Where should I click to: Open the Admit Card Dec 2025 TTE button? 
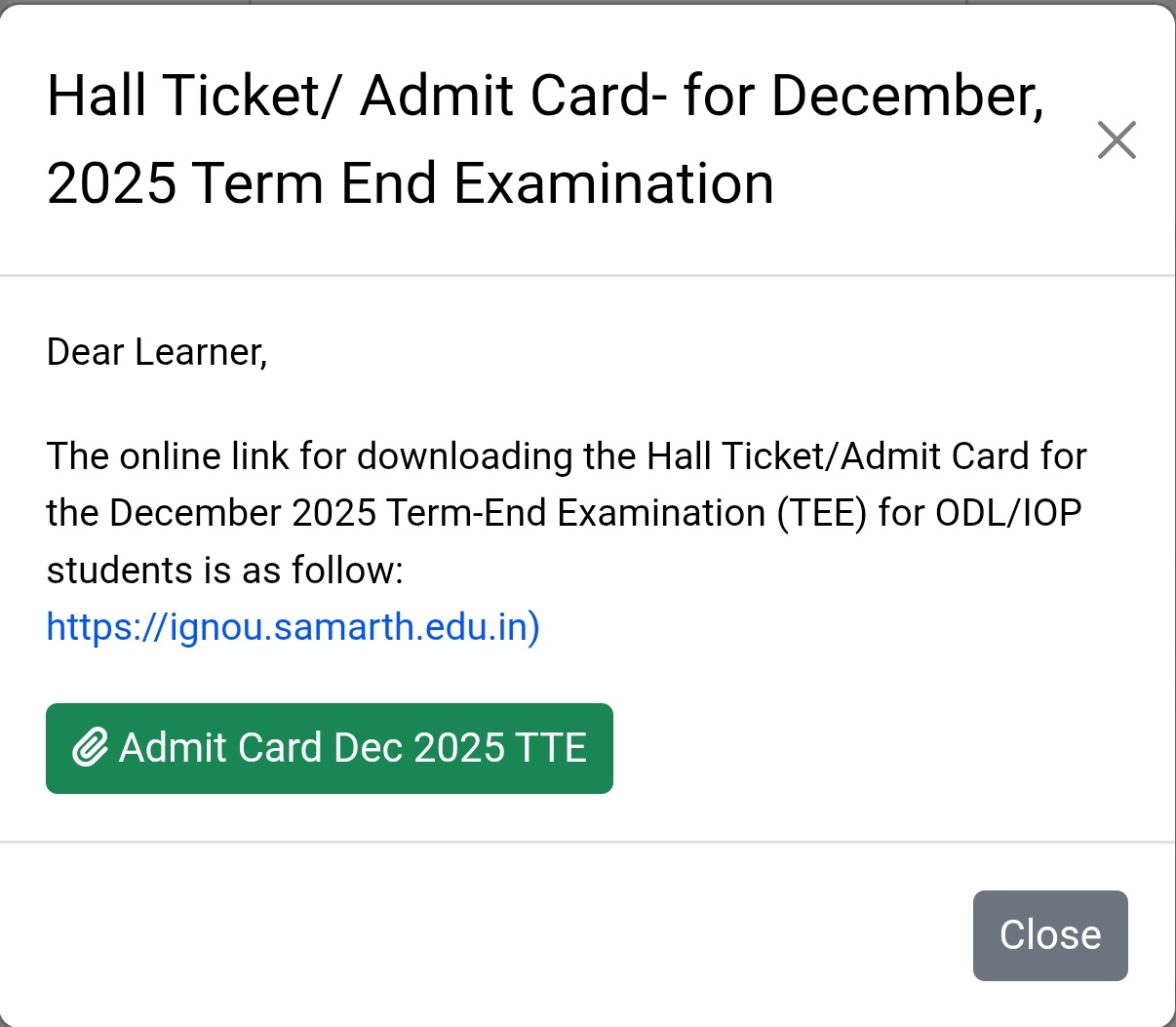[x=330, y=748]
